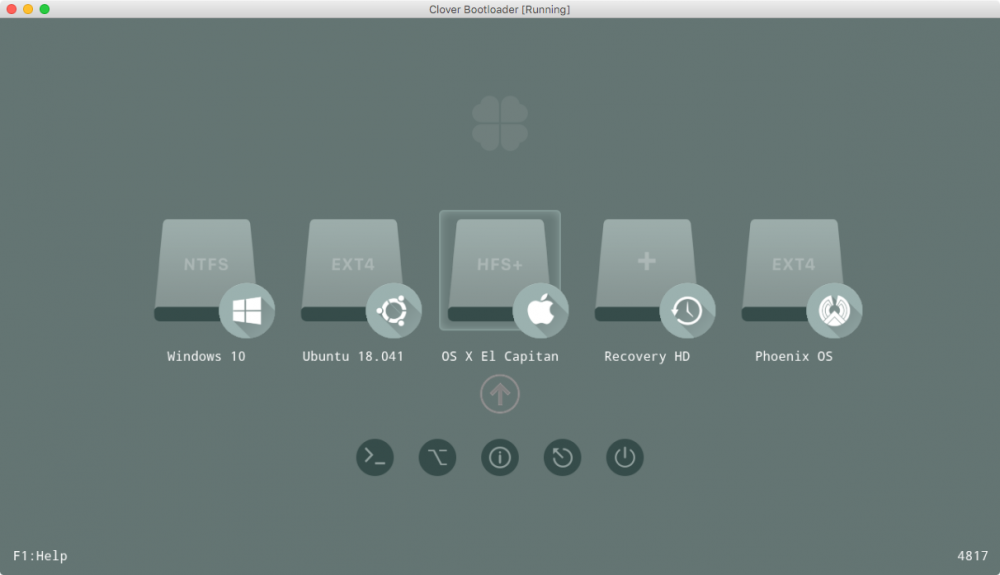Click the "Phoenix OS" label
Viewport: 1000px width, 575px height.
click(793, 356)
